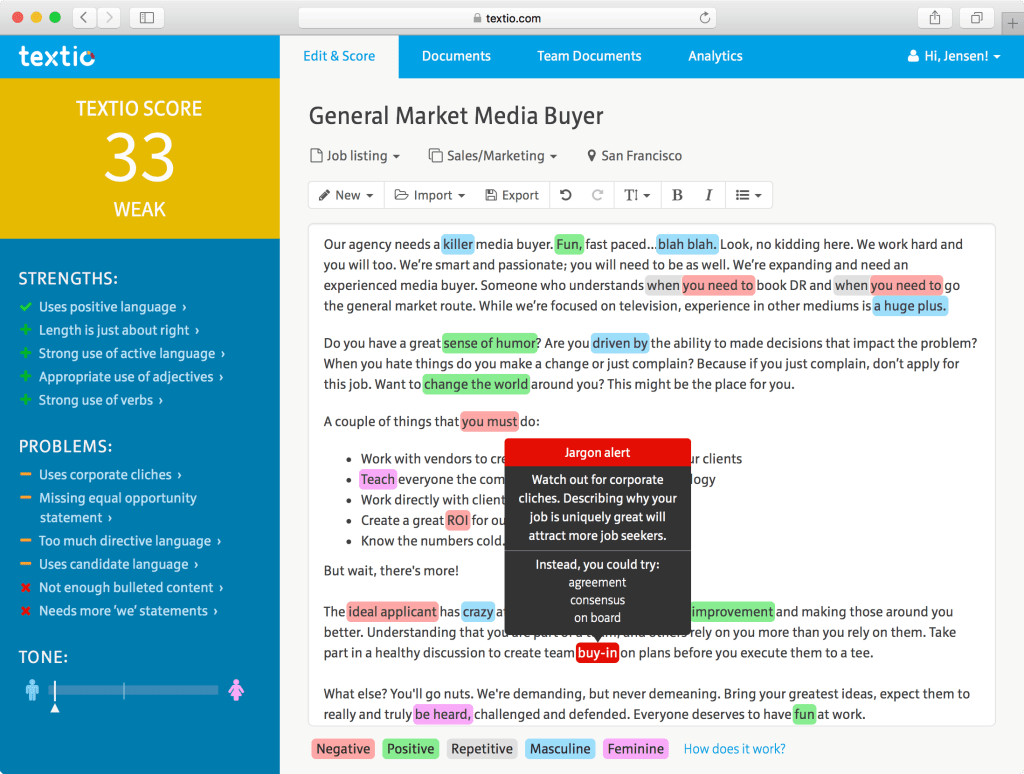This screenshot has height=774, width=1024.
Task: Click the male tone figure icon
Action: [x=32, y=690]
